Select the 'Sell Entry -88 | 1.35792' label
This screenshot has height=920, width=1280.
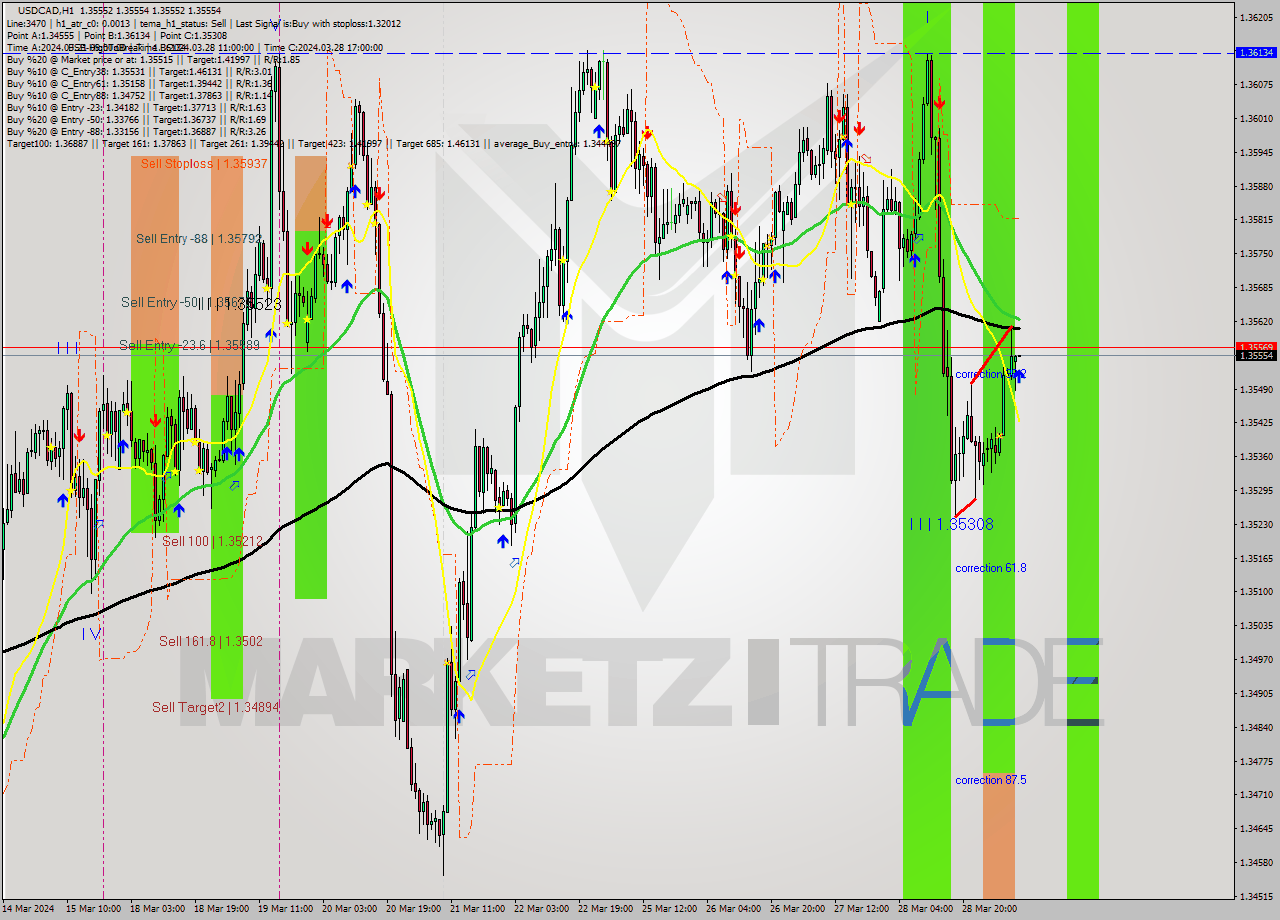pos(199,239)
